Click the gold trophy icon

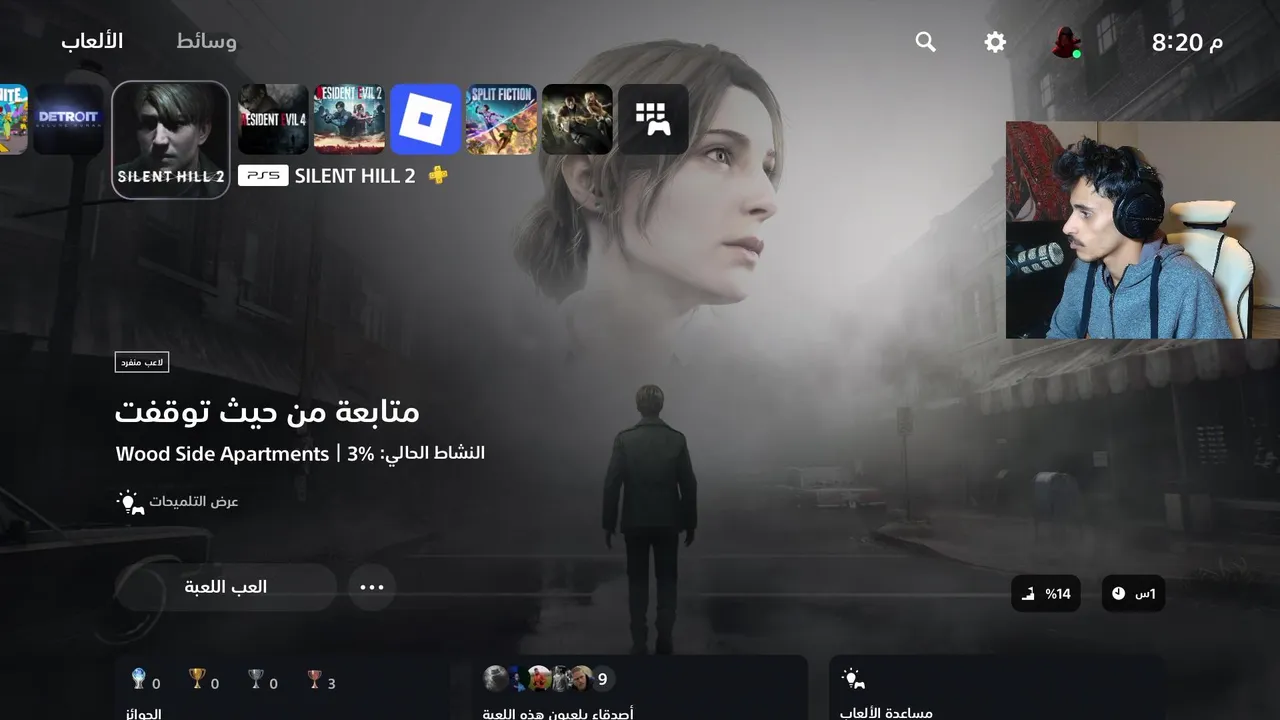tap(197, 680)
